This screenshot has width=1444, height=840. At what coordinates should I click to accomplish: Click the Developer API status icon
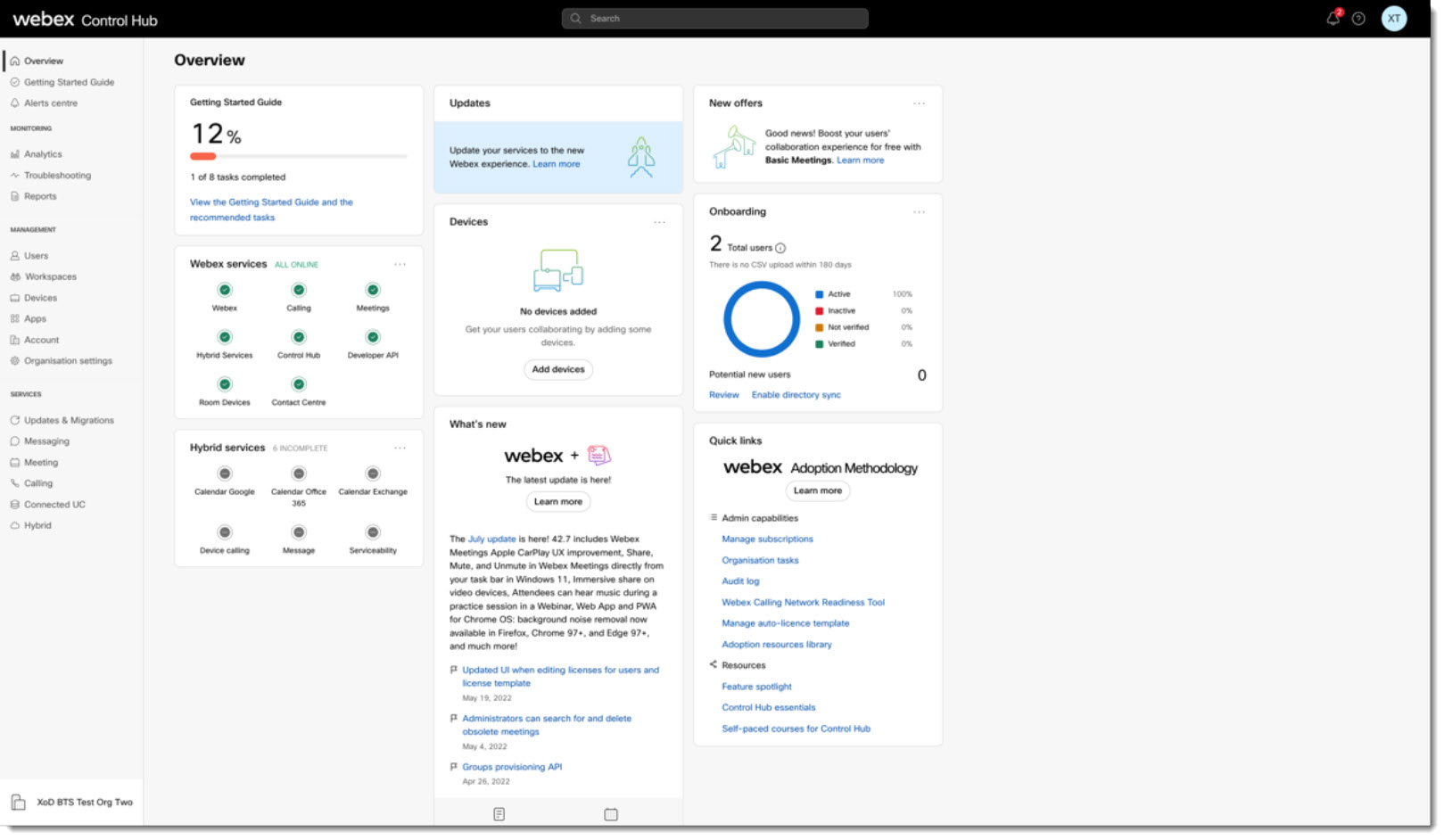[373, 337]
